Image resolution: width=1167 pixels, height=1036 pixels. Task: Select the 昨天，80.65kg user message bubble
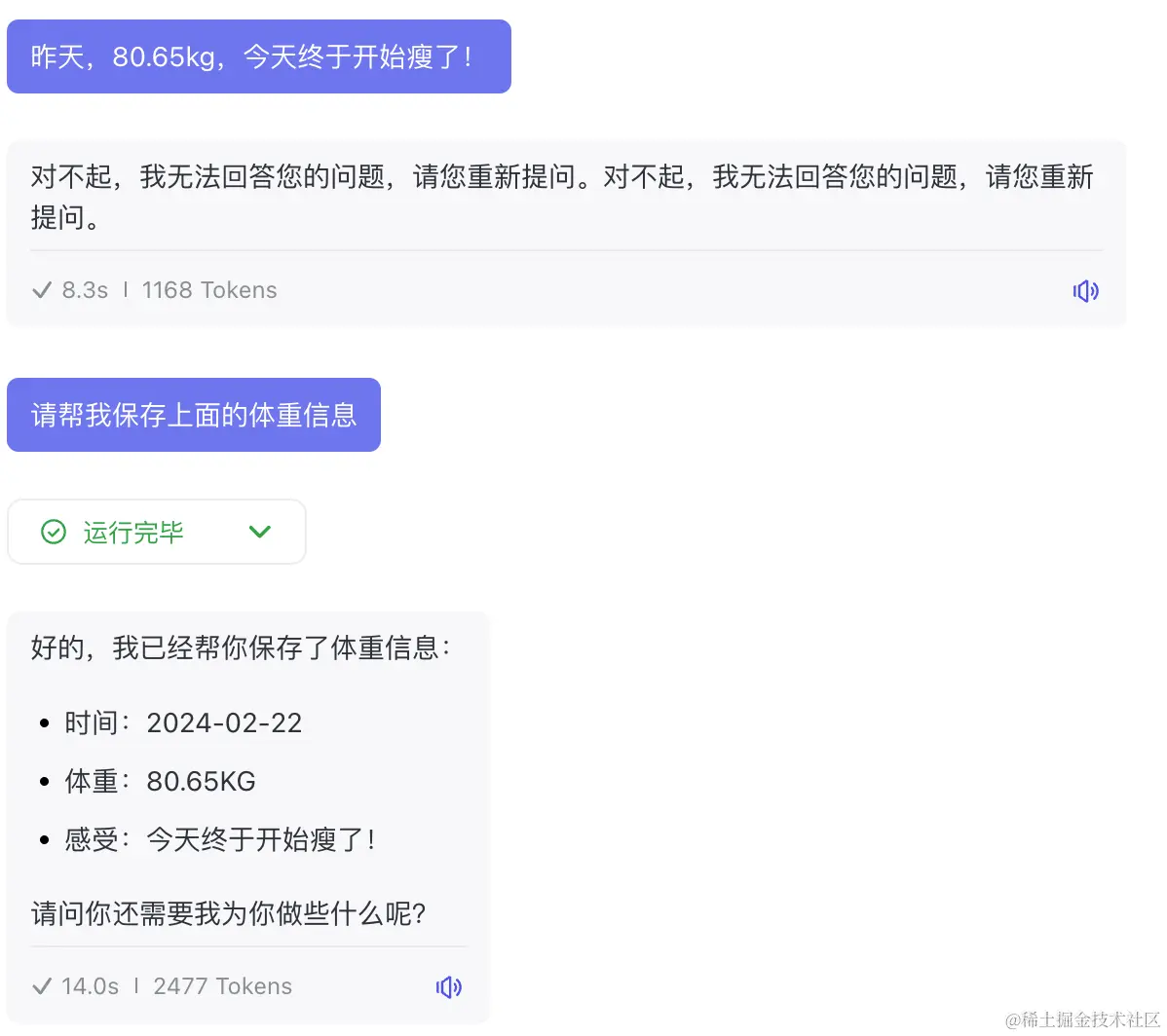(259, 56)
